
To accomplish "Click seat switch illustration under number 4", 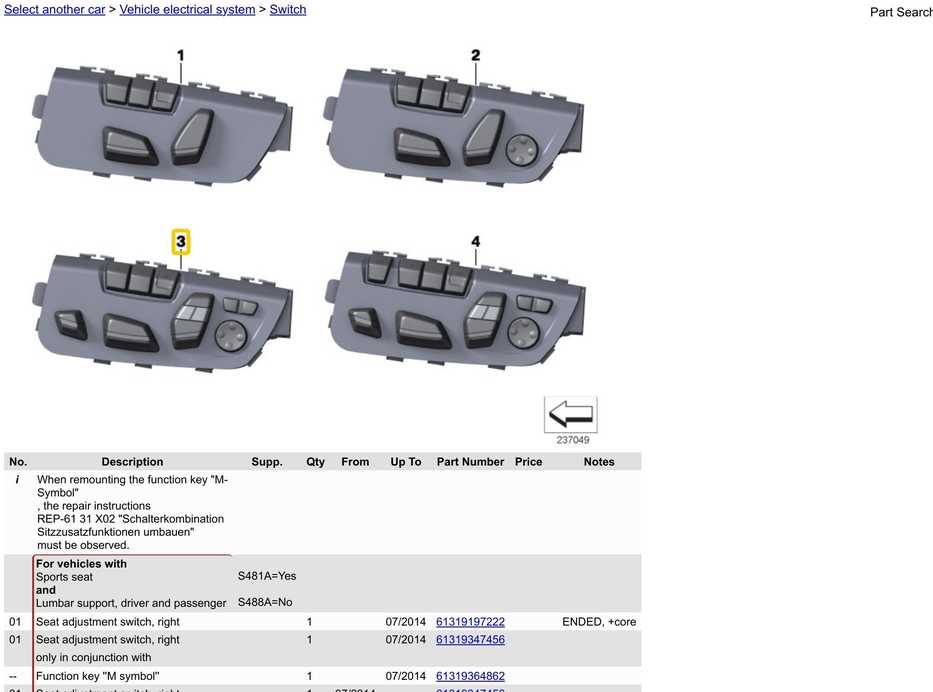I will [456, 311].
